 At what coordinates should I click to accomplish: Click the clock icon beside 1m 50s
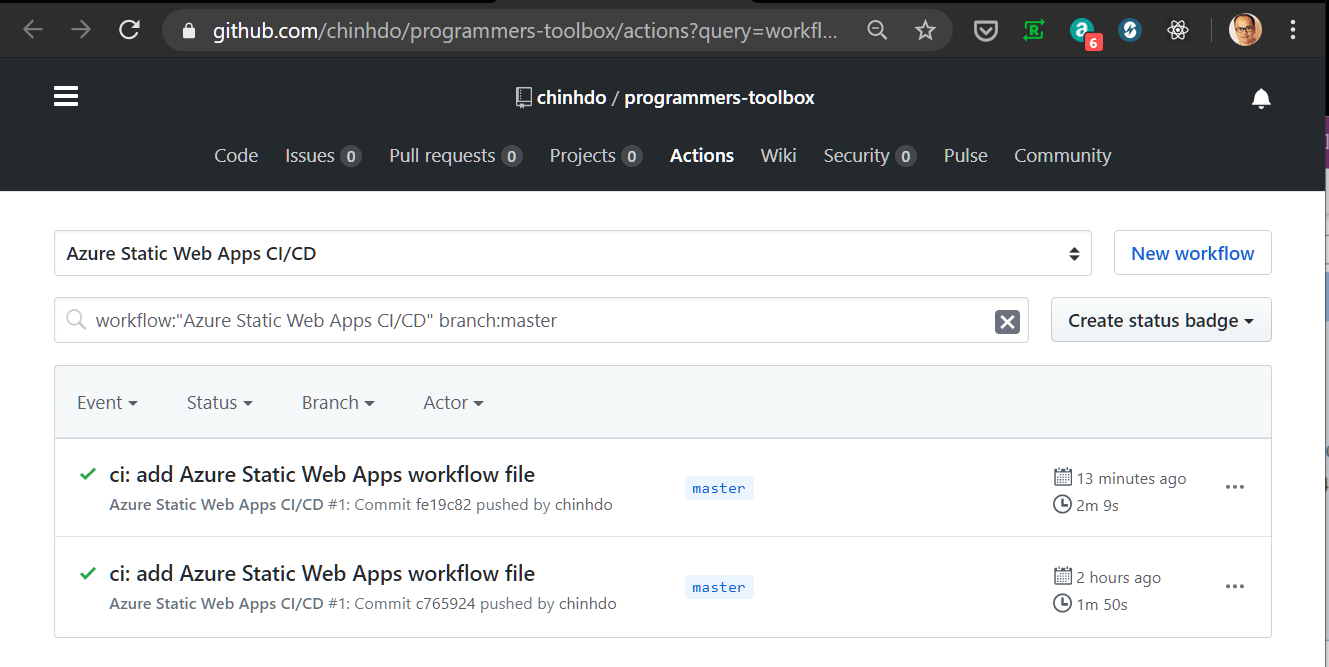click(1063, 603)
